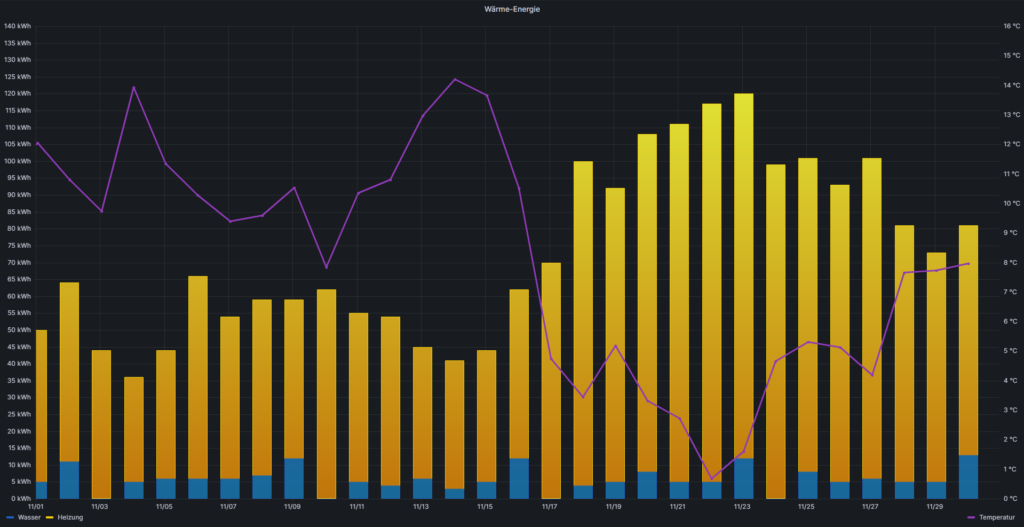Screen dimensions: 1024x527
Task: Click the temperature line peak near 11/14
Action: [455, 79]
